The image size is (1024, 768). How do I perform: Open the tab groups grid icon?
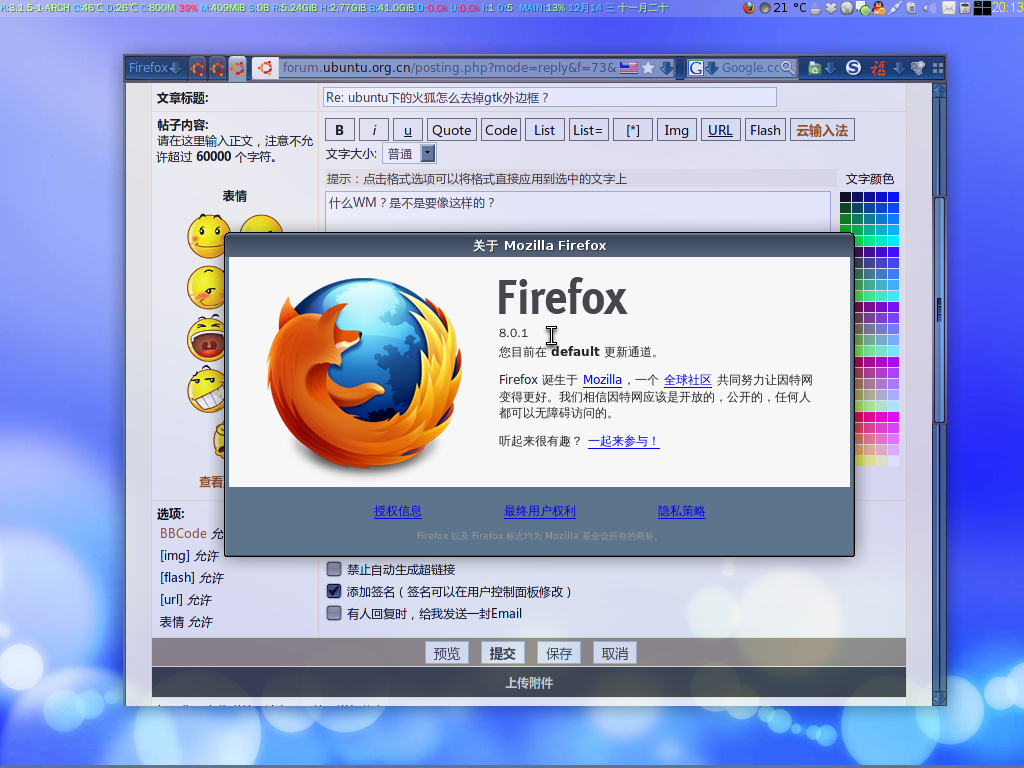click(938, 68)
